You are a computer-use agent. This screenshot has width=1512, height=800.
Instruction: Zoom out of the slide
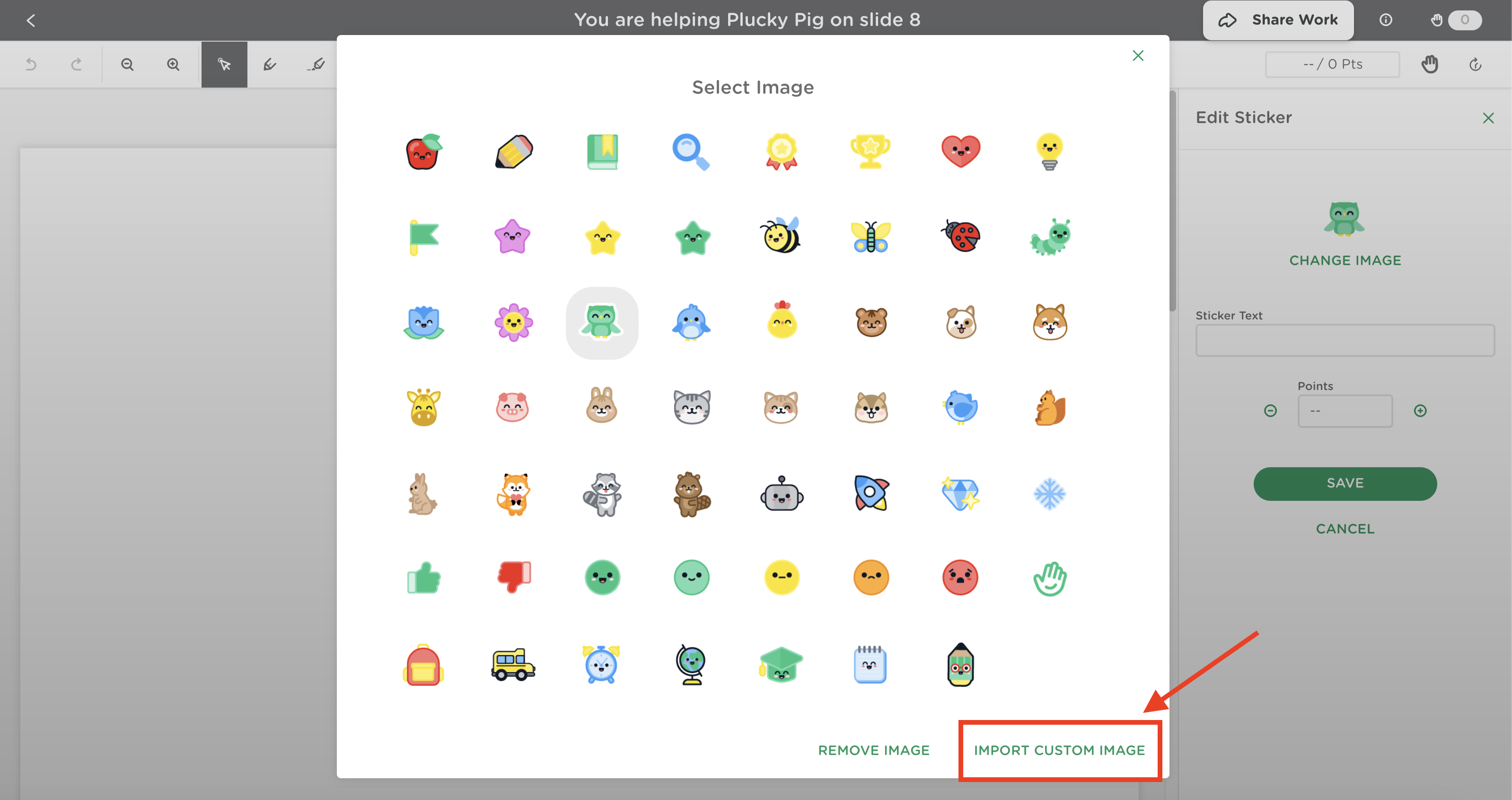pyautogui.click(x=127, y=64)
